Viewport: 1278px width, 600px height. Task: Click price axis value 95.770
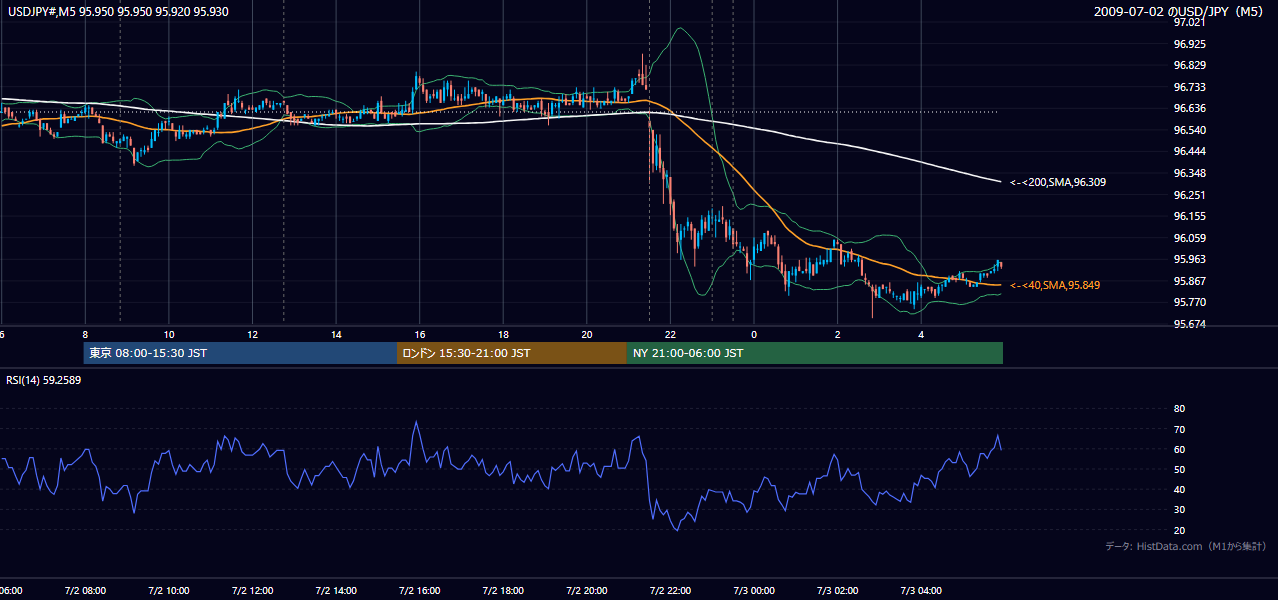pyautogui.click(x=1190, y=303)
